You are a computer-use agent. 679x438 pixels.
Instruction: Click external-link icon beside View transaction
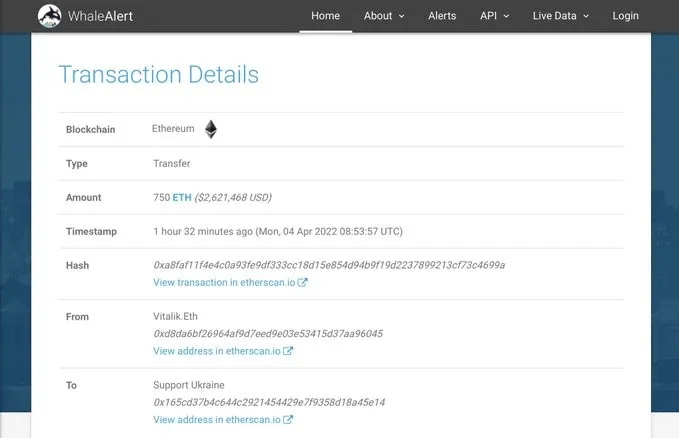click(x=302, y=282)
